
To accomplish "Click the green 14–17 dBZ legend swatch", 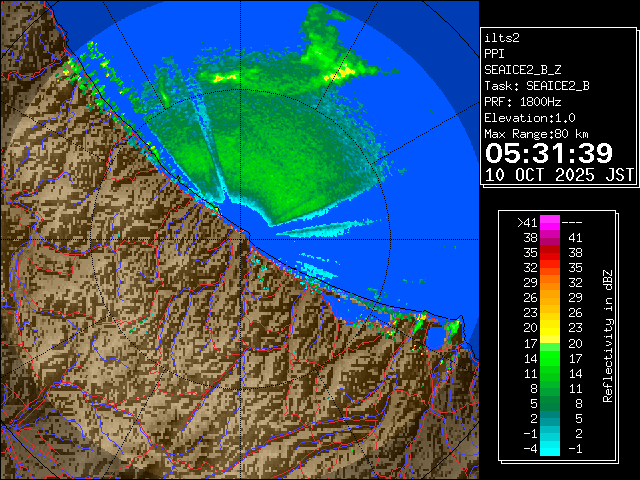I will (x=550, y=355).
